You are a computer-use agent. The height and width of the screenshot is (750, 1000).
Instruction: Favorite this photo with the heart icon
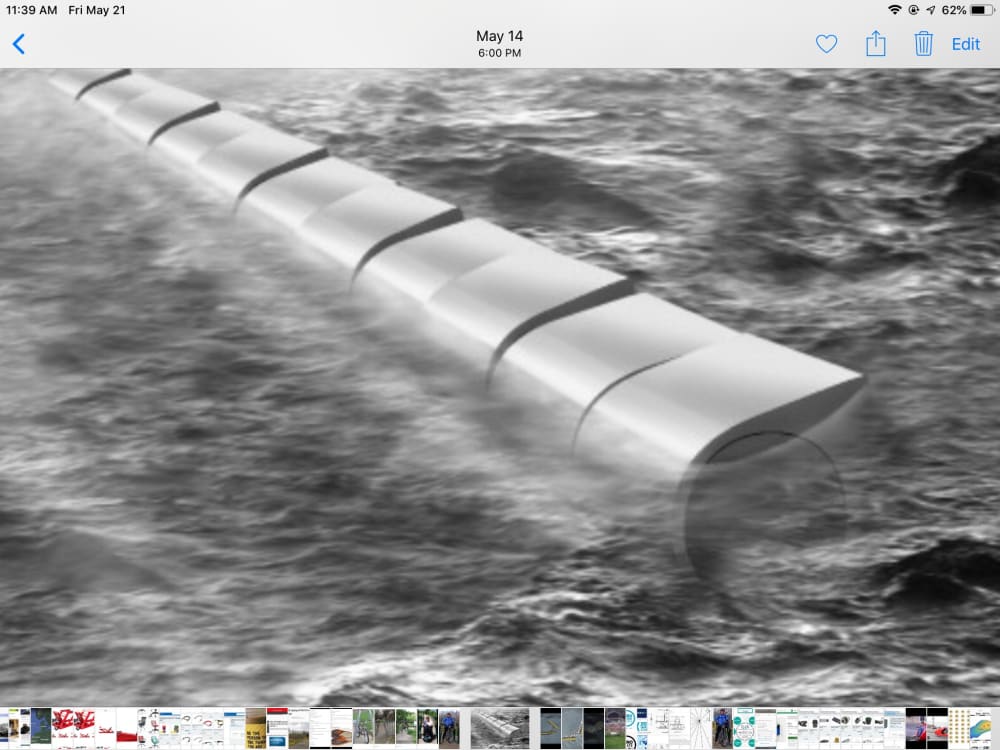827,44
